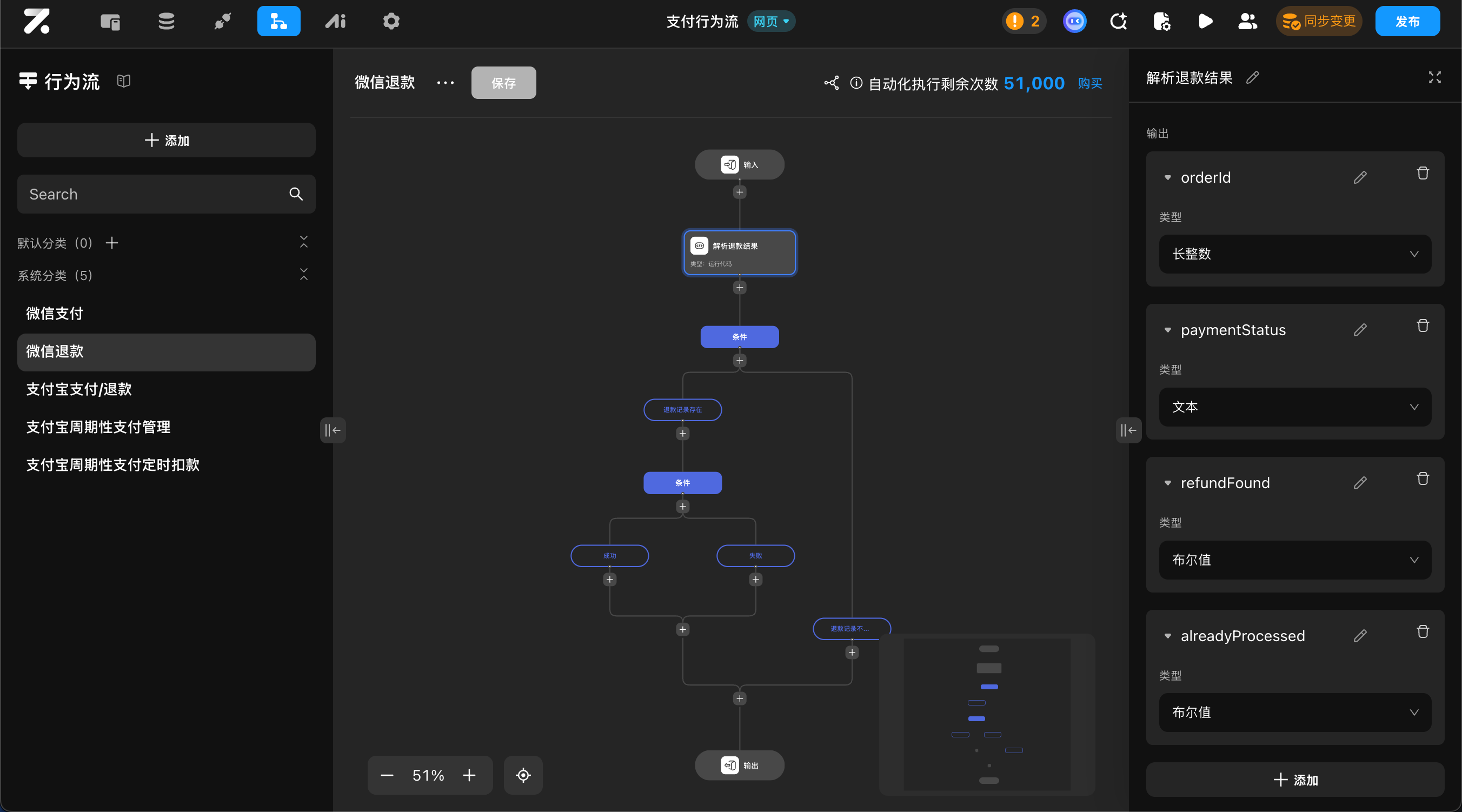Select 支付宝支付/退款 in the flow list
This screenshot has height=812, width=1462.
pyautogui.click(x=79, y=389)
